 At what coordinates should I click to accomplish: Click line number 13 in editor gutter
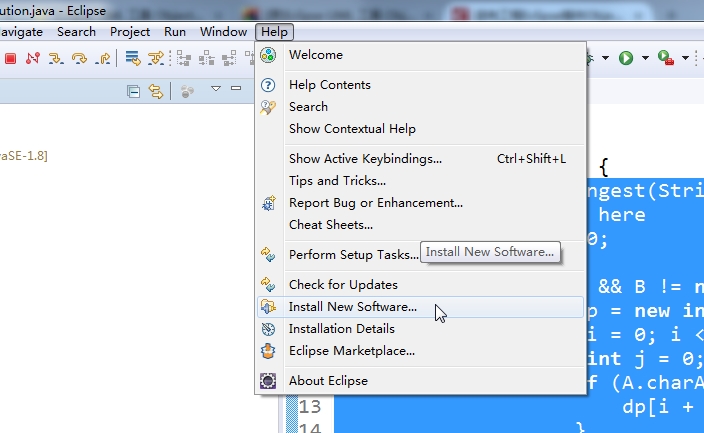(x=310, y=407)
